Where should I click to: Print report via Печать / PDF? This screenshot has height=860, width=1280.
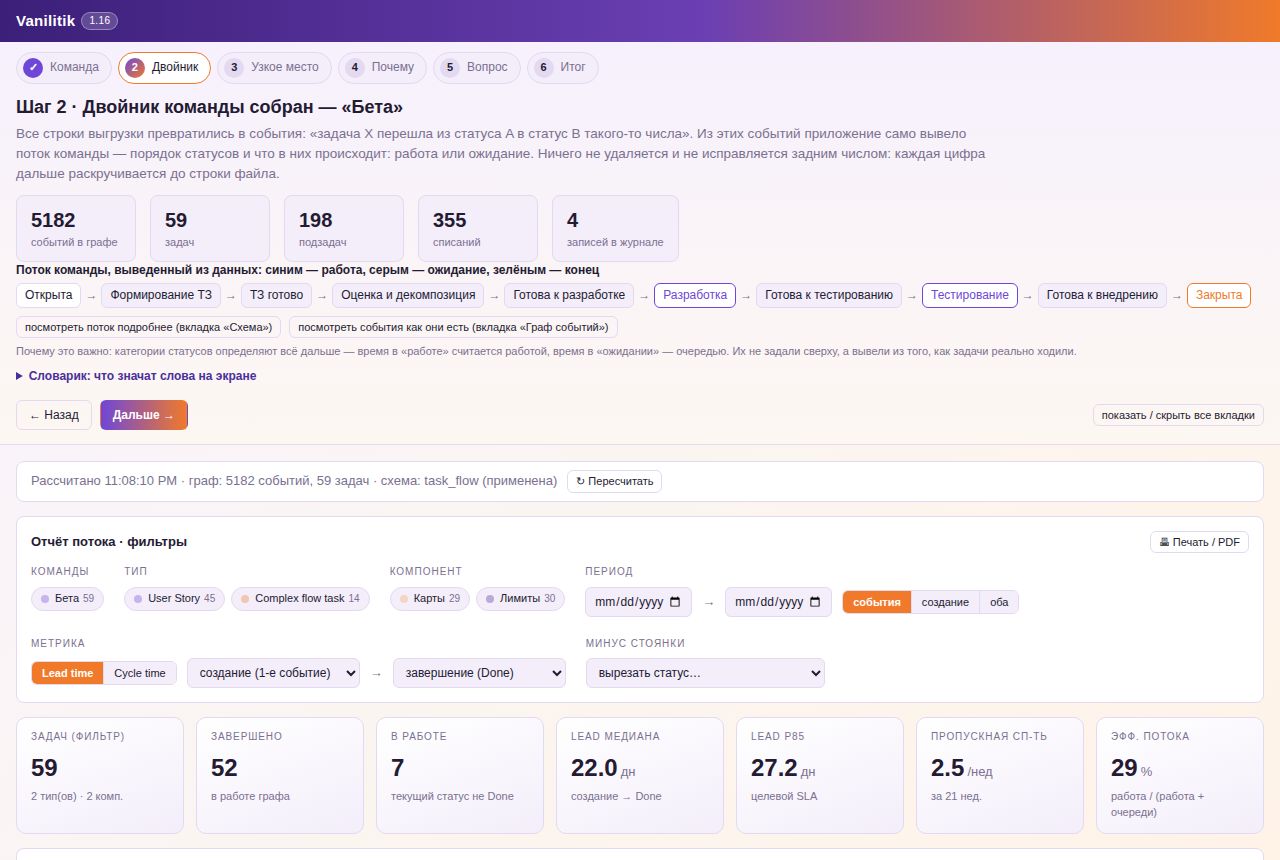point(1199,542)
